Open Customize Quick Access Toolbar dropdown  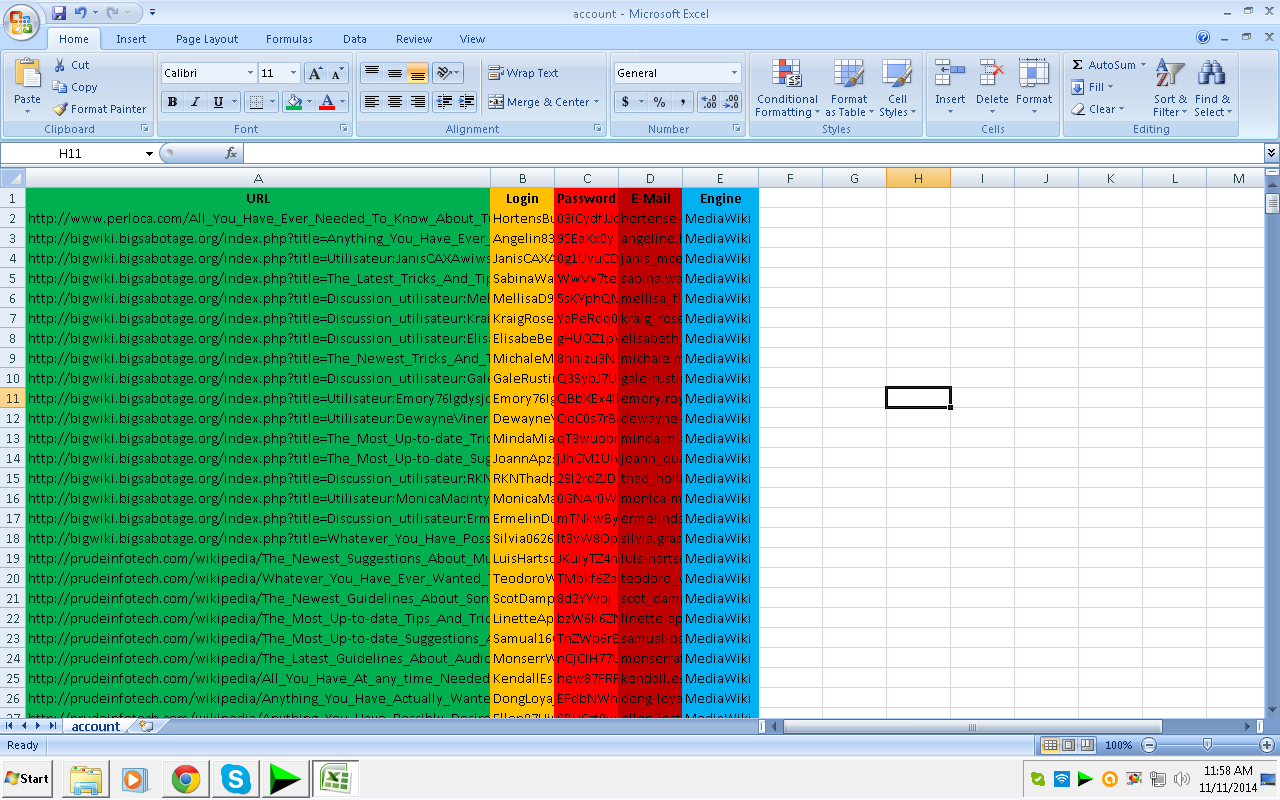click(152, 13)
